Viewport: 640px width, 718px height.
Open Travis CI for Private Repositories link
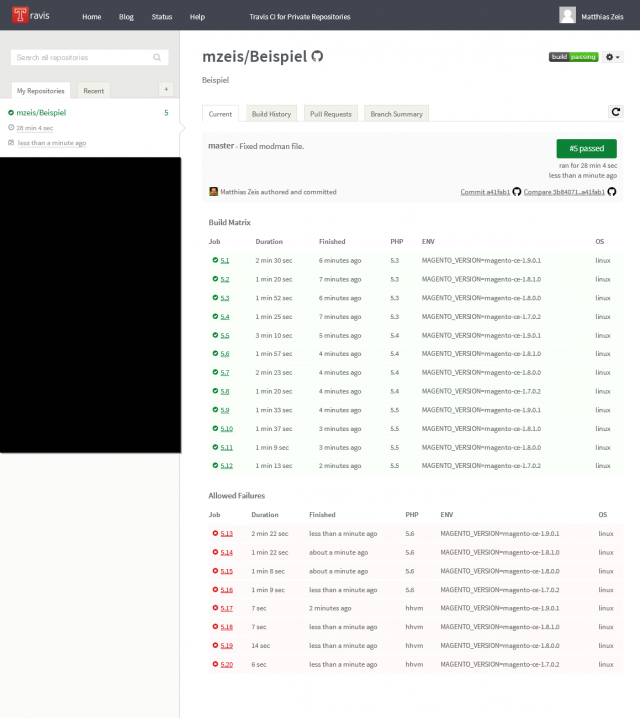tap(300, 17)
